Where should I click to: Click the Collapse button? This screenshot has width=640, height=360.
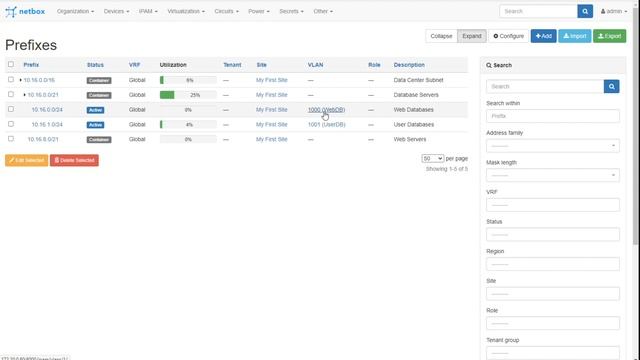pyautogui.click(x=441, y=36)
